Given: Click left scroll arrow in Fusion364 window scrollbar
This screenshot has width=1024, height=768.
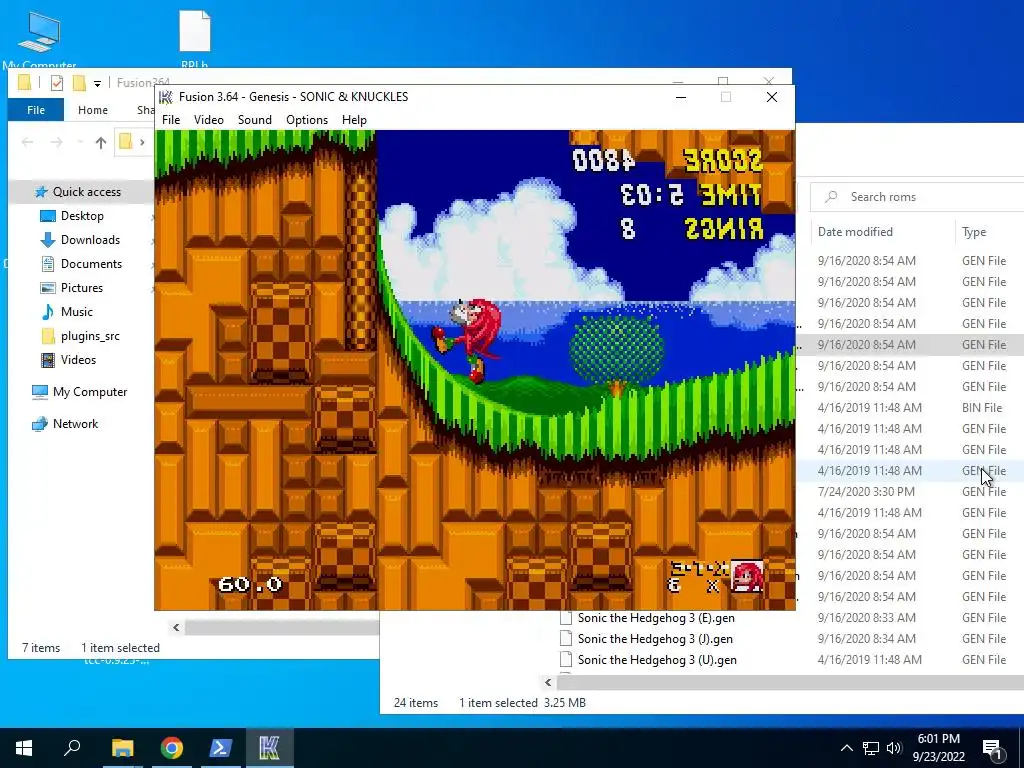Looking at the screenshot, I should point(176,628).
